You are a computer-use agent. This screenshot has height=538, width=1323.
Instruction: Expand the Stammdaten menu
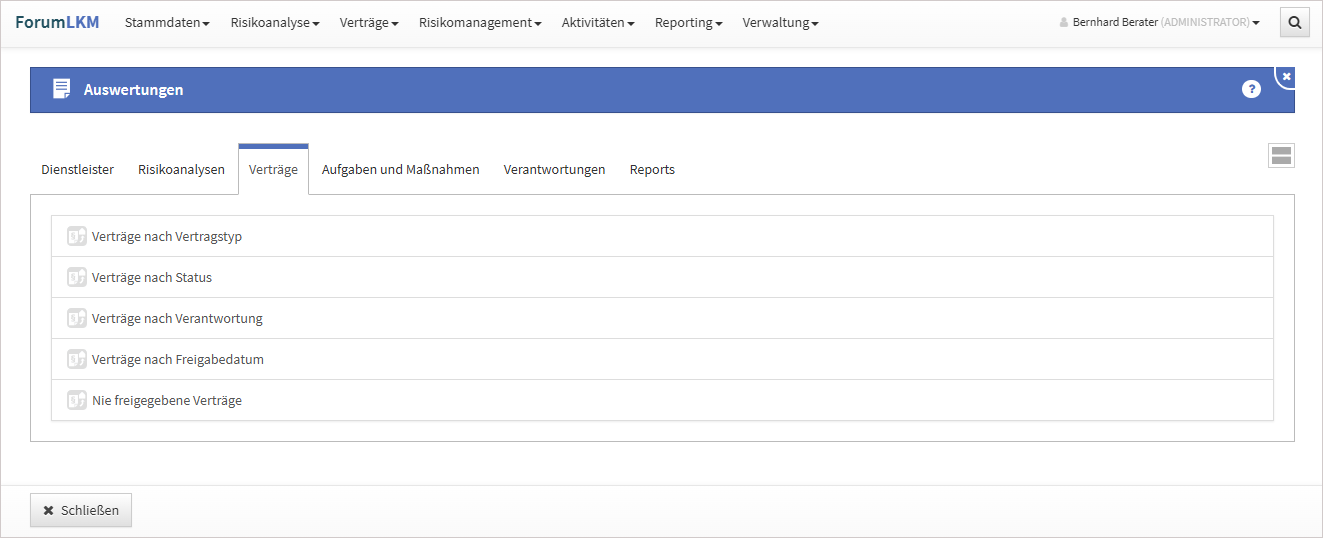pyautogui.click(x=167, y=22)
